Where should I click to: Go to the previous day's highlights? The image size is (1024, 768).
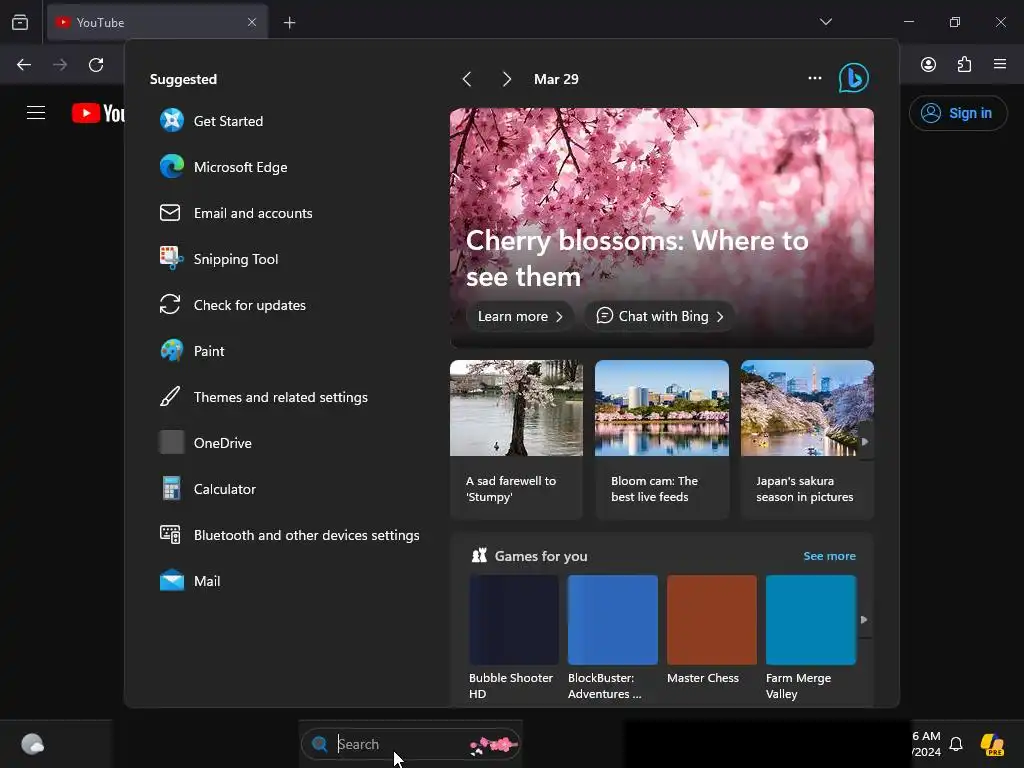pyautogui.click(x=467, y=79)
